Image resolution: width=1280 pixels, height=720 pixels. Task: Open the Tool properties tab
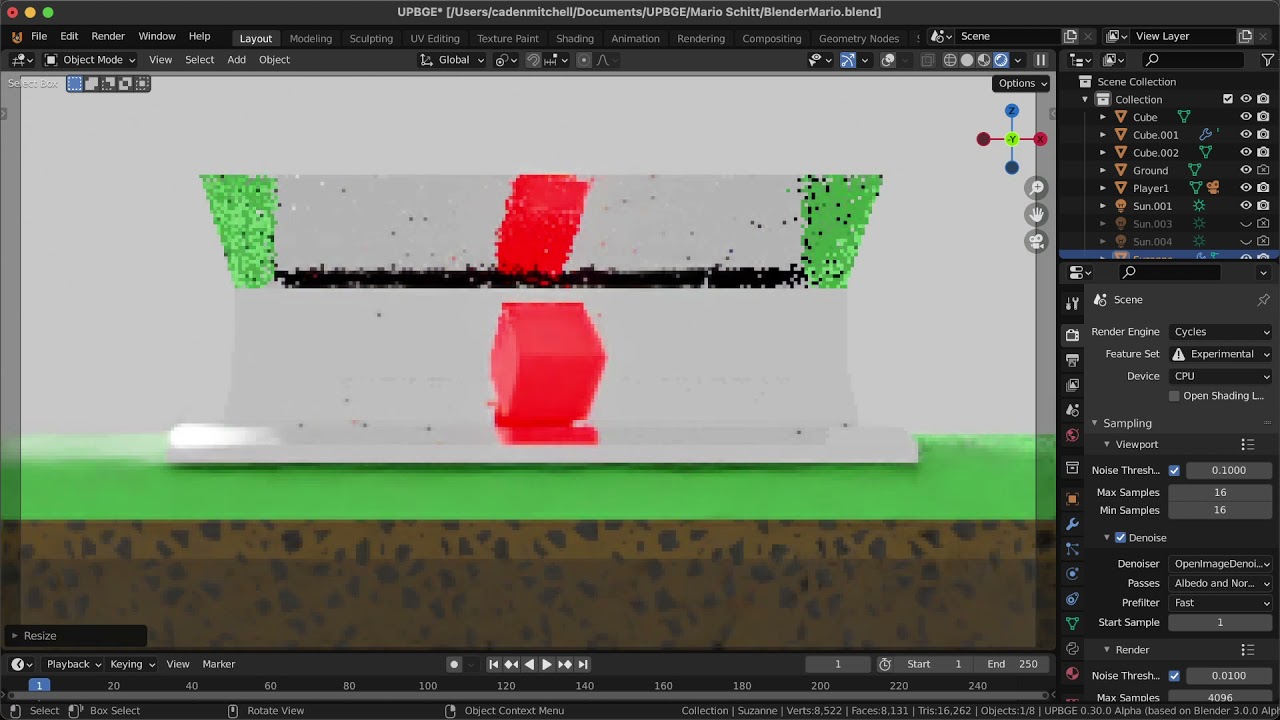click(1072, 303)
